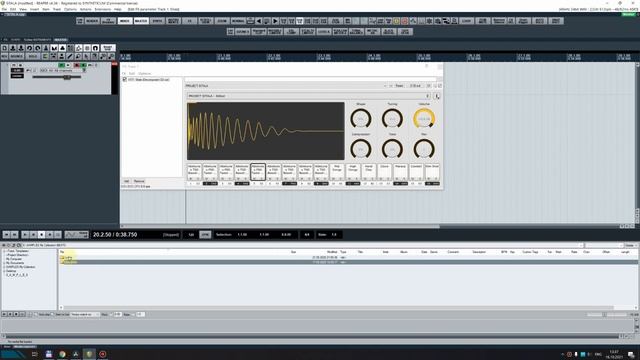Select the High Conga pad
This screenshot has width=640, height=360.
[x=353, y=171]
